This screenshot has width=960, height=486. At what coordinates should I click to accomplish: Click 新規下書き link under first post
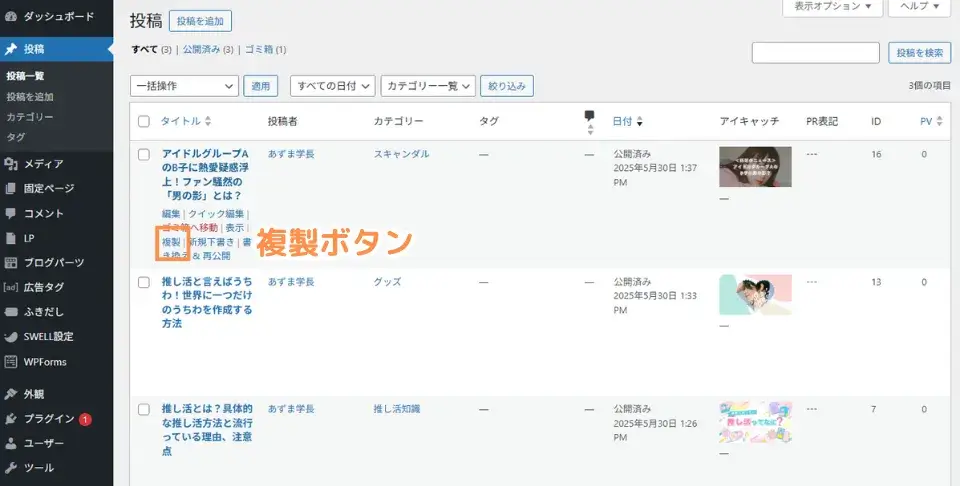[x=211, y=242]
